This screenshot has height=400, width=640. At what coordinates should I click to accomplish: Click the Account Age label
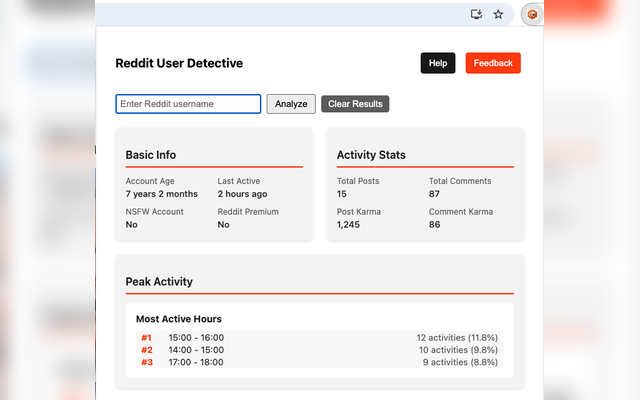click(x=150, y=181)
